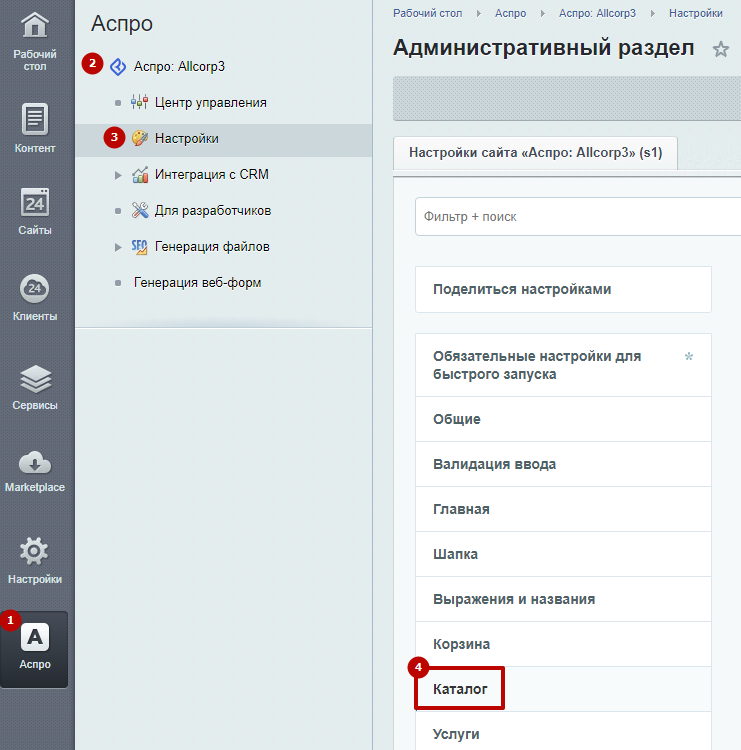Open the Рабочий стол home icon
741x750 pixels.
click(x=34, y=25)
